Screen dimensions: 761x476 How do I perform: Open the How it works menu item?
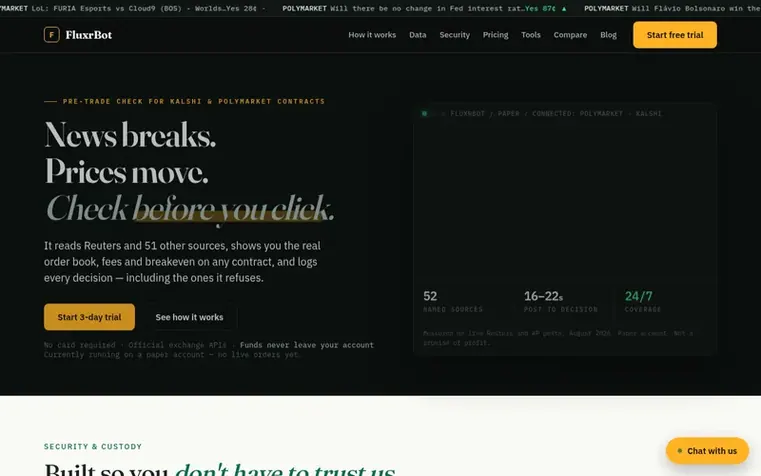tap(372, 35)
